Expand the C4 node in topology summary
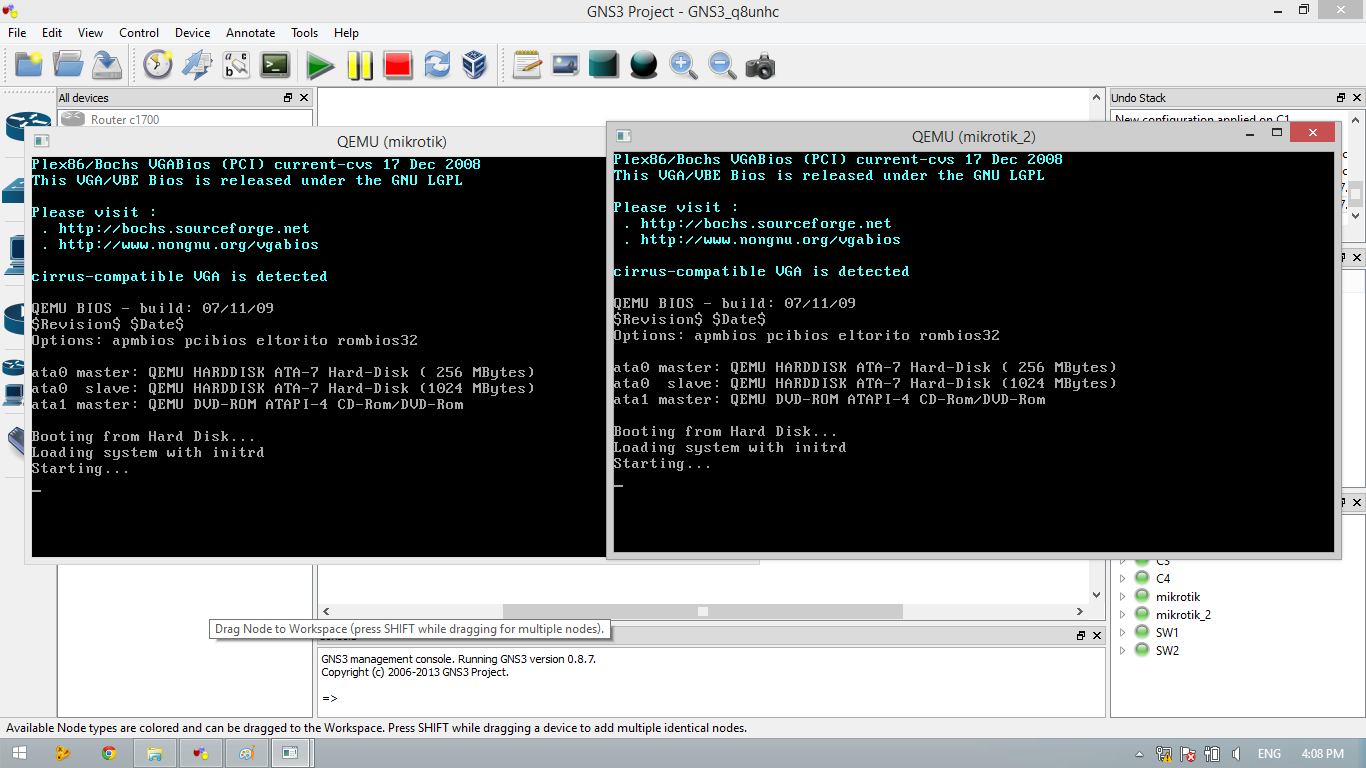 [1123, 578]
